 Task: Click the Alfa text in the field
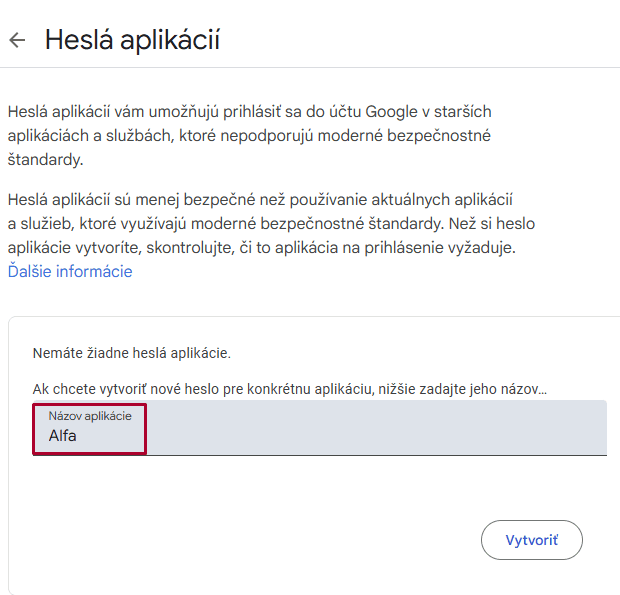click(63, 436)
